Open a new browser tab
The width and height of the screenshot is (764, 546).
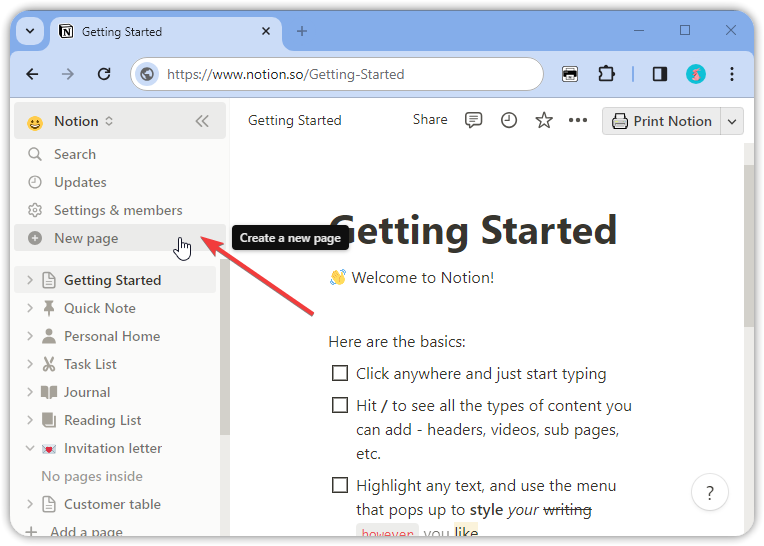(302, 31)
